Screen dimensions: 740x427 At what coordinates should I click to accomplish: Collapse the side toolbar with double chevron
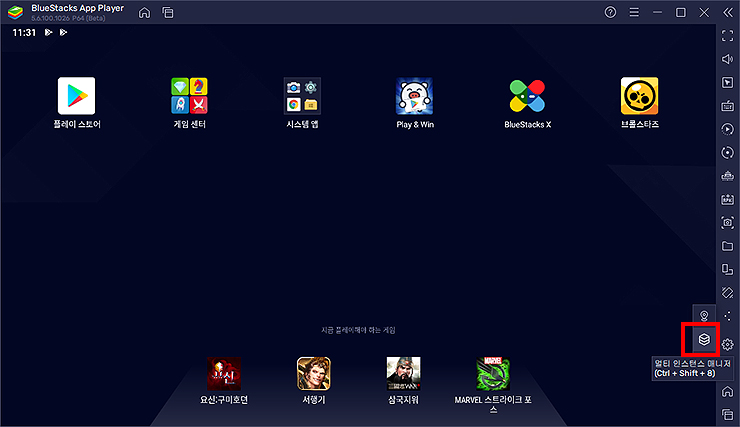[x=728, y=12]
